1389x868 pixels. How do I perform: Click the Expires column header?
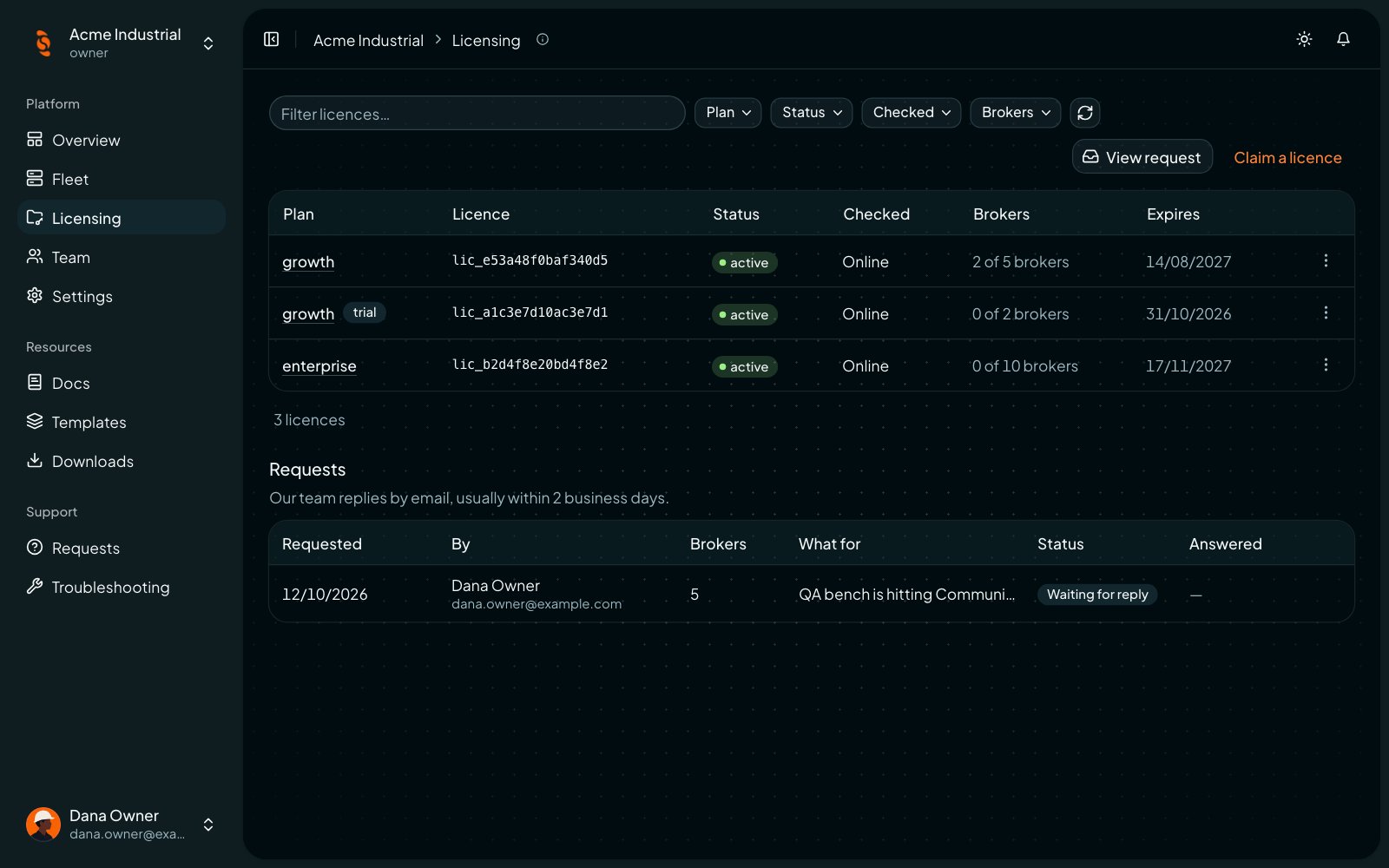coord(1173,214)
